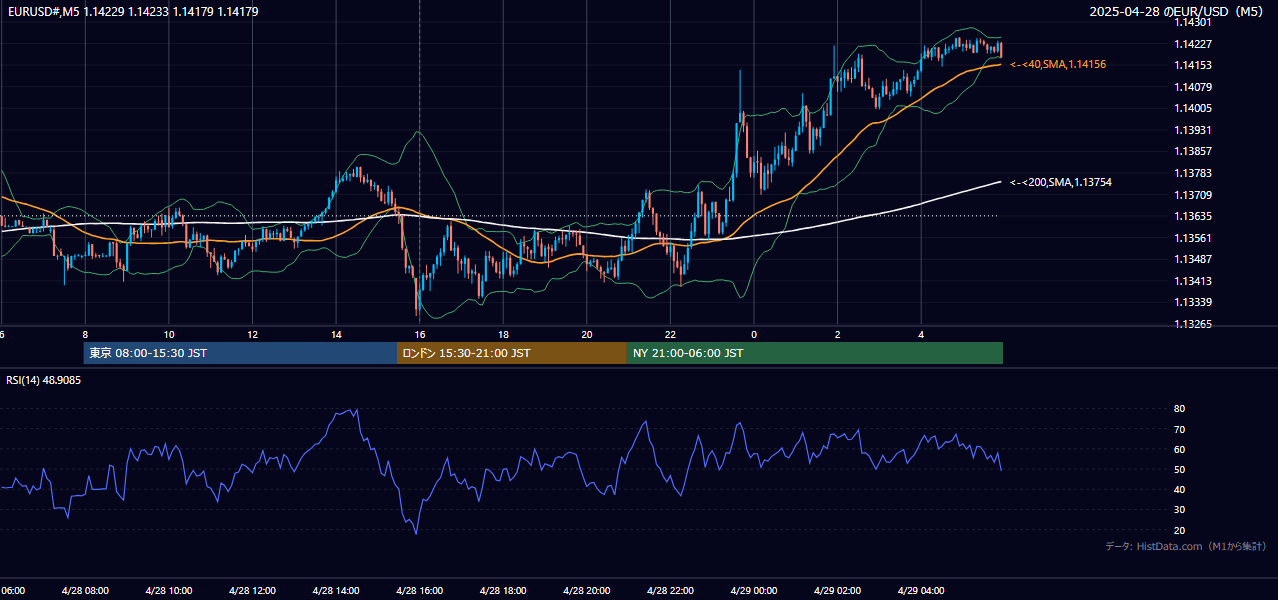Click RSI level 70 on scale

click(x=1179, y=429)
